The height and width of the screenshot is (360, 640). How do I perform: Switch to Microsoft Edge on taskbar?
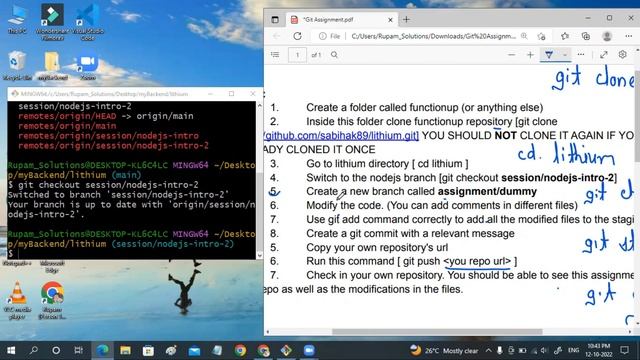pyautogui.click(x=102, y=350)
